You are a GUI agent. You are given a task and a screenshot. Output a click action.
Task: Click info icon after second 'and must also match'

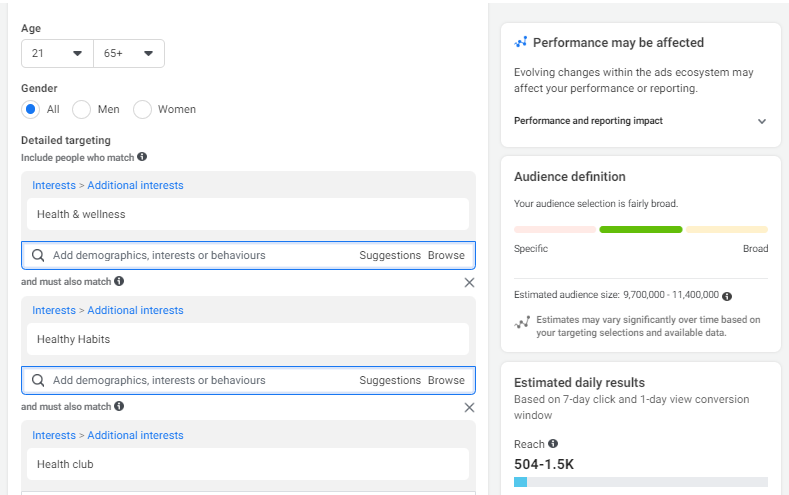(119, 407)
